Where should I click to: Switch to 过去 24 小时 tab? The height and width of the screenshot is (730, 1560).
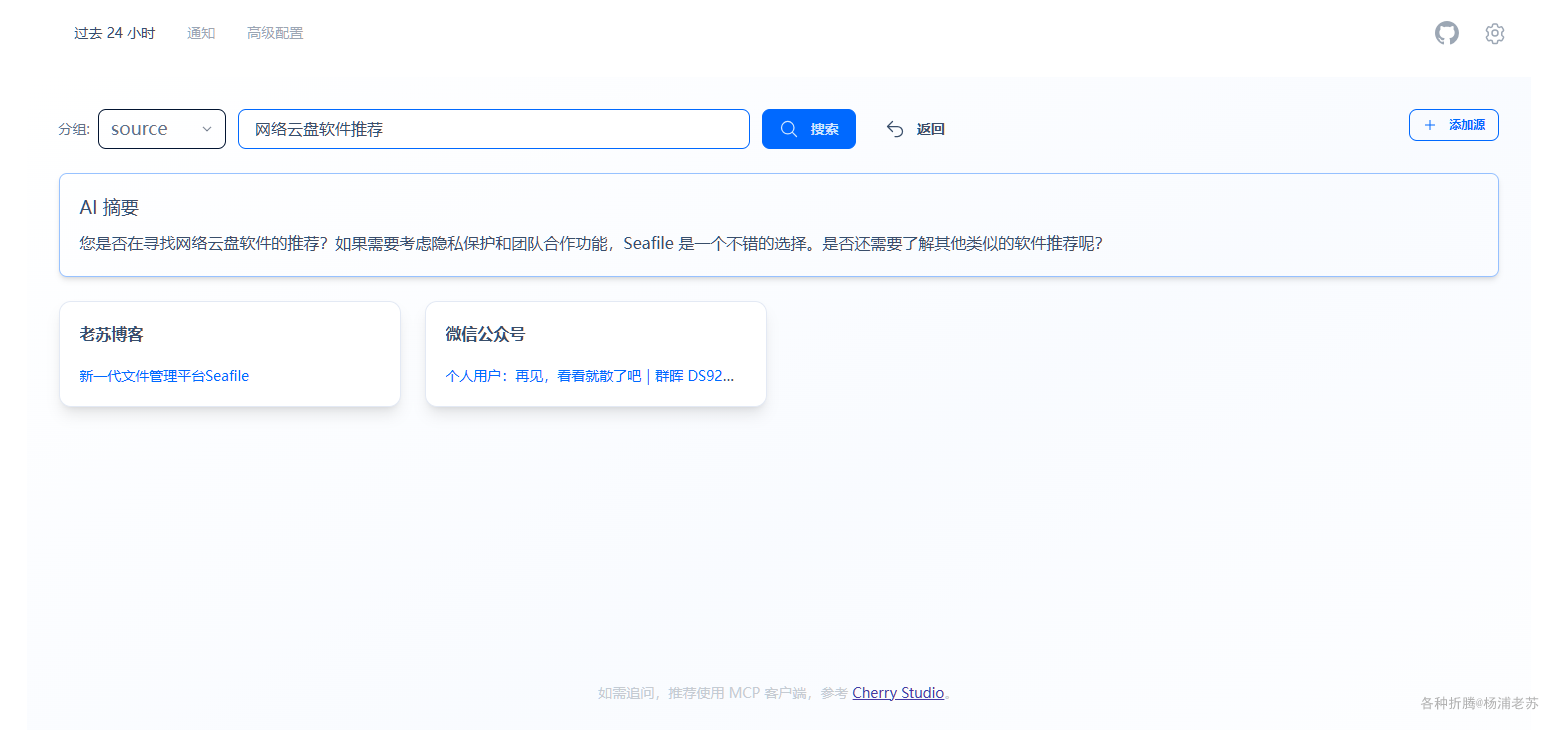[x=114, y=33]
